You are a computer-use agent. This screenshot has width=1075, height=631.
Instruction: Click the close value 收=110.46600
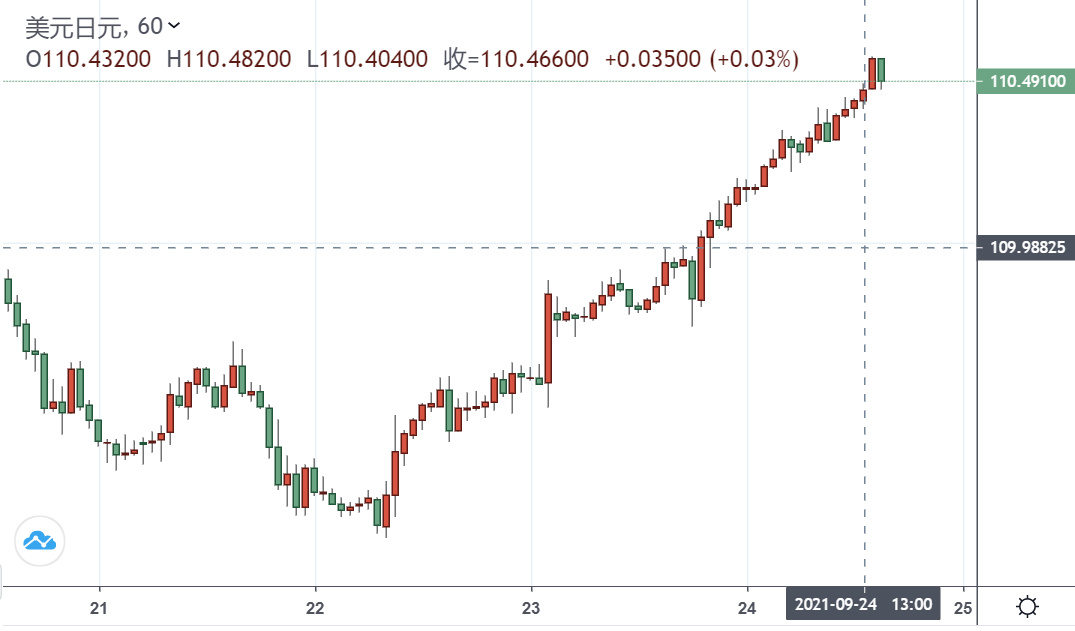pos(516,59)
